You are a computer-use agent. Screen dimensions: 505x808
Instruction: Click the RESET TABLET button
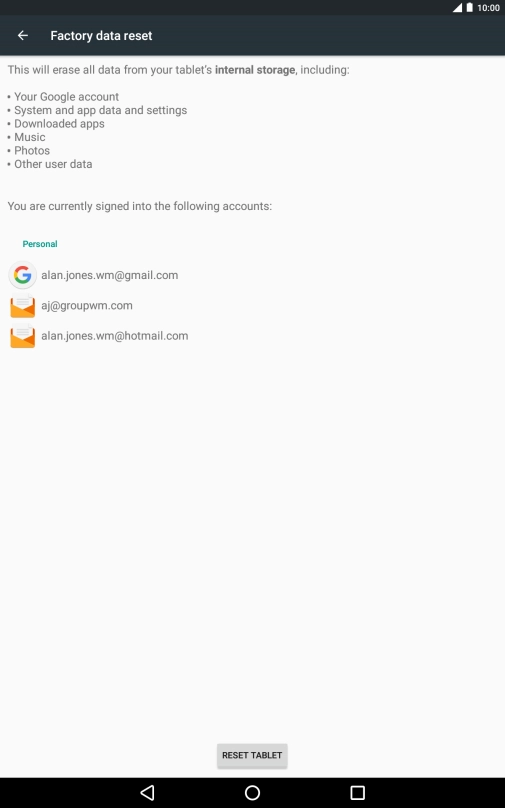[252, 755]
